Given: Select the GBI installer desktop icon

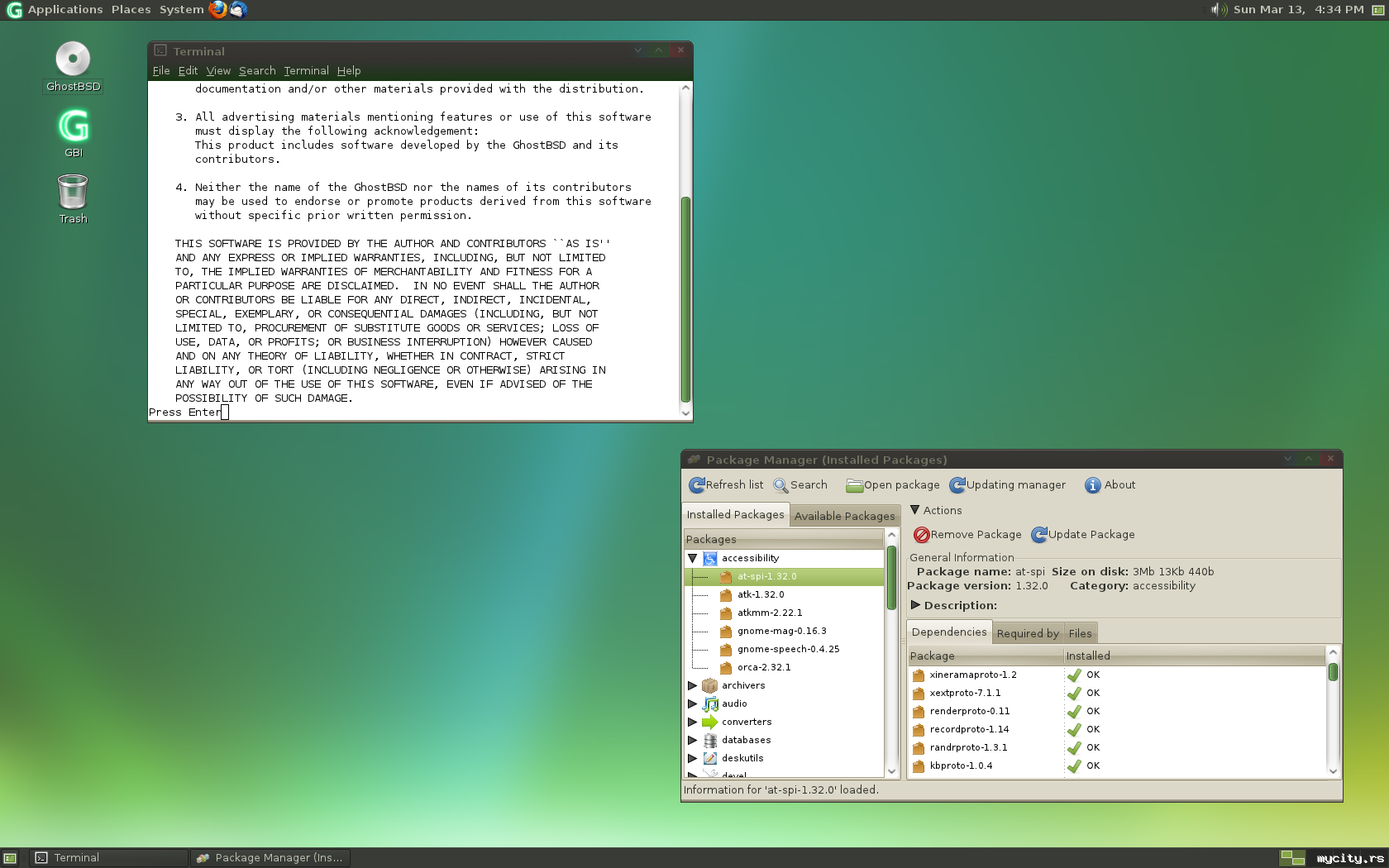Looking at the screenshot, I should tap(74, 126).
